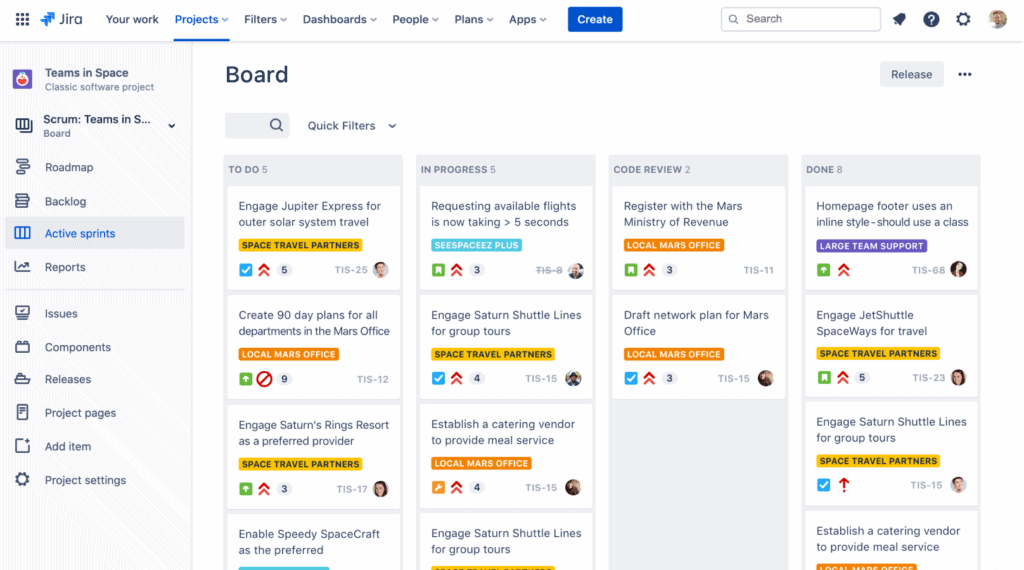Image resolution: width=1024 pixels, height=570 pixels.
Task: Click SPACE TRAVEL PARTNERS label on TIS-25
Action: coord(300,245)
